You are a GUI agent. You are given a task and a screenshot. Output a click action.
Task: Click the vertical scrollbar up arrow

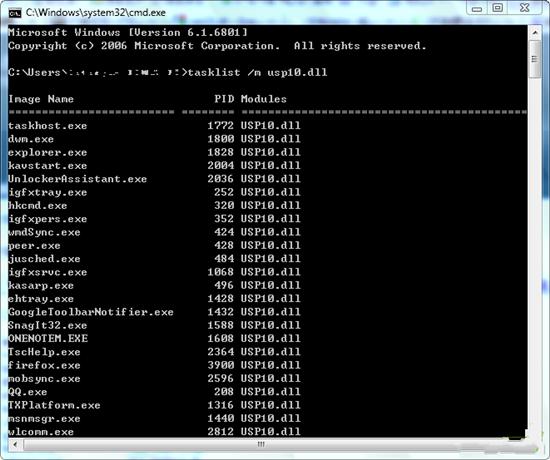[535, 33]
